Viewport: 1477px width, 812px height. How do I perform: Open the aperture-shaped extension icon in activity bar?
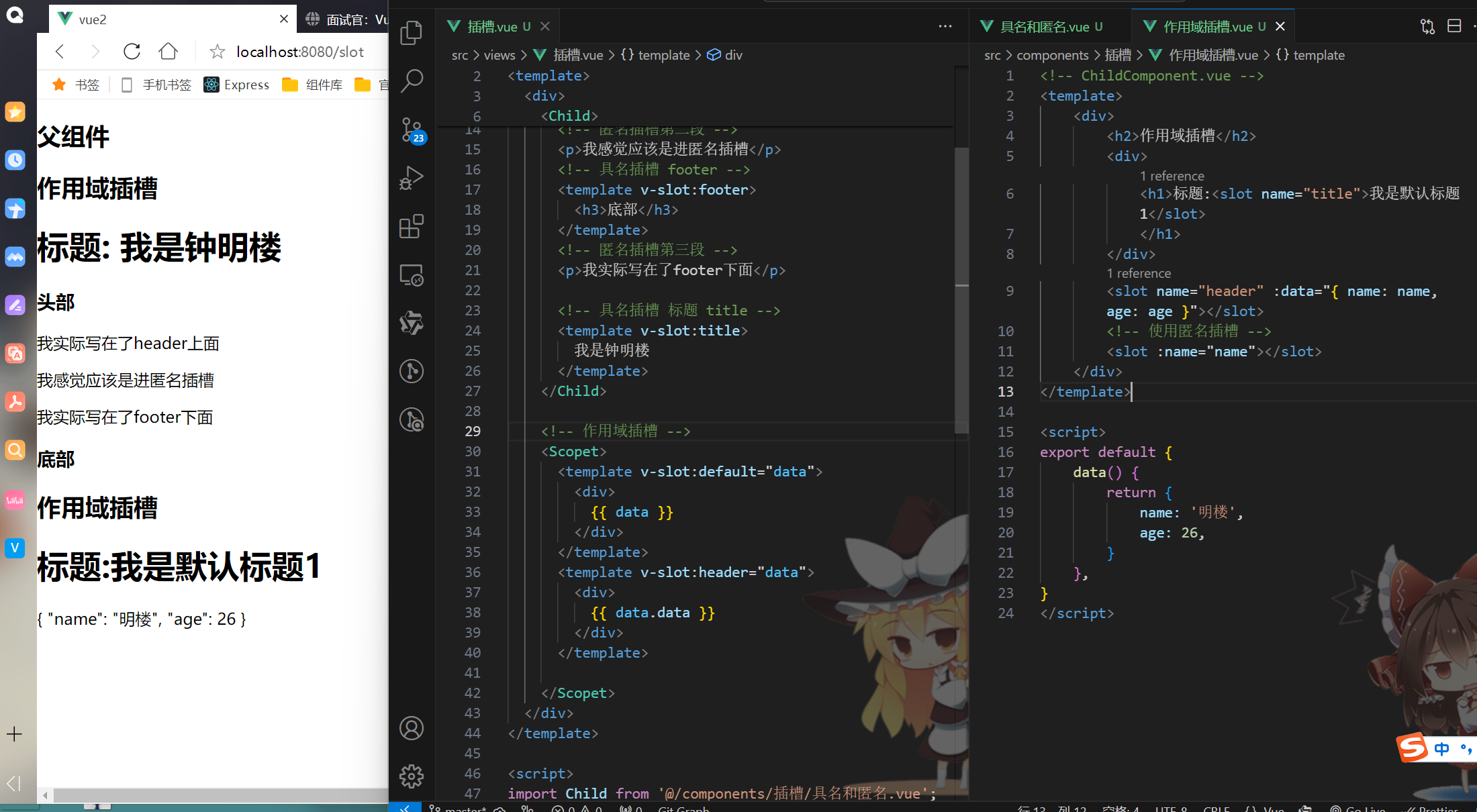pos(411,323)
